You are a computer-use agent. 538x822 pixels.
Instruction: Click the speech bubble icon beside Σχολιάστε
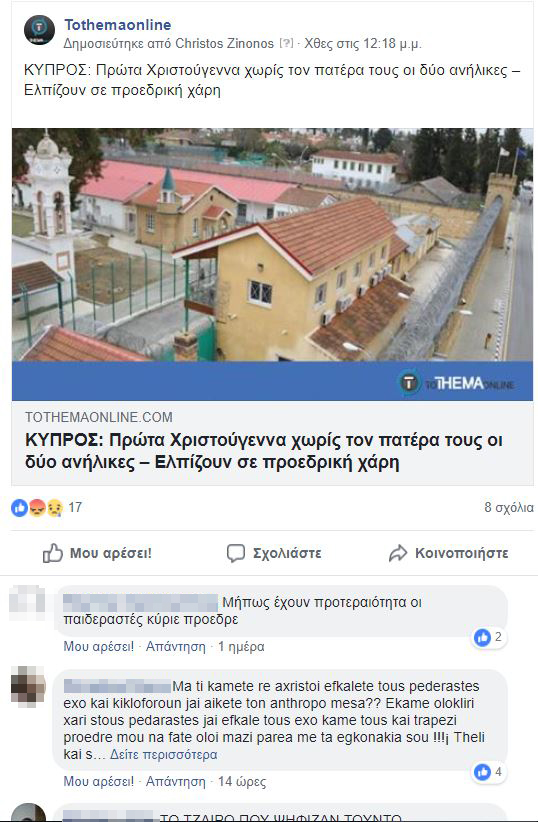coord(235,553)
